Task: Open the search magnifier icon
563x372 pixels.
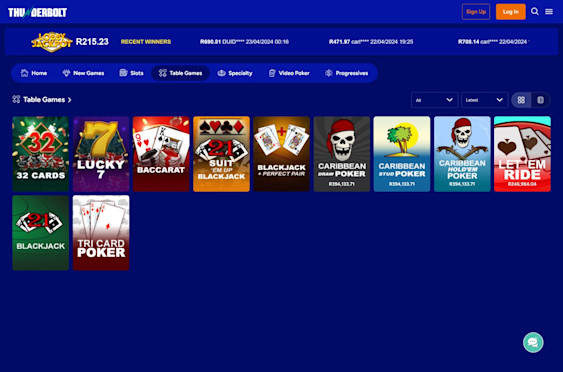Action: (x=535, y=11)
